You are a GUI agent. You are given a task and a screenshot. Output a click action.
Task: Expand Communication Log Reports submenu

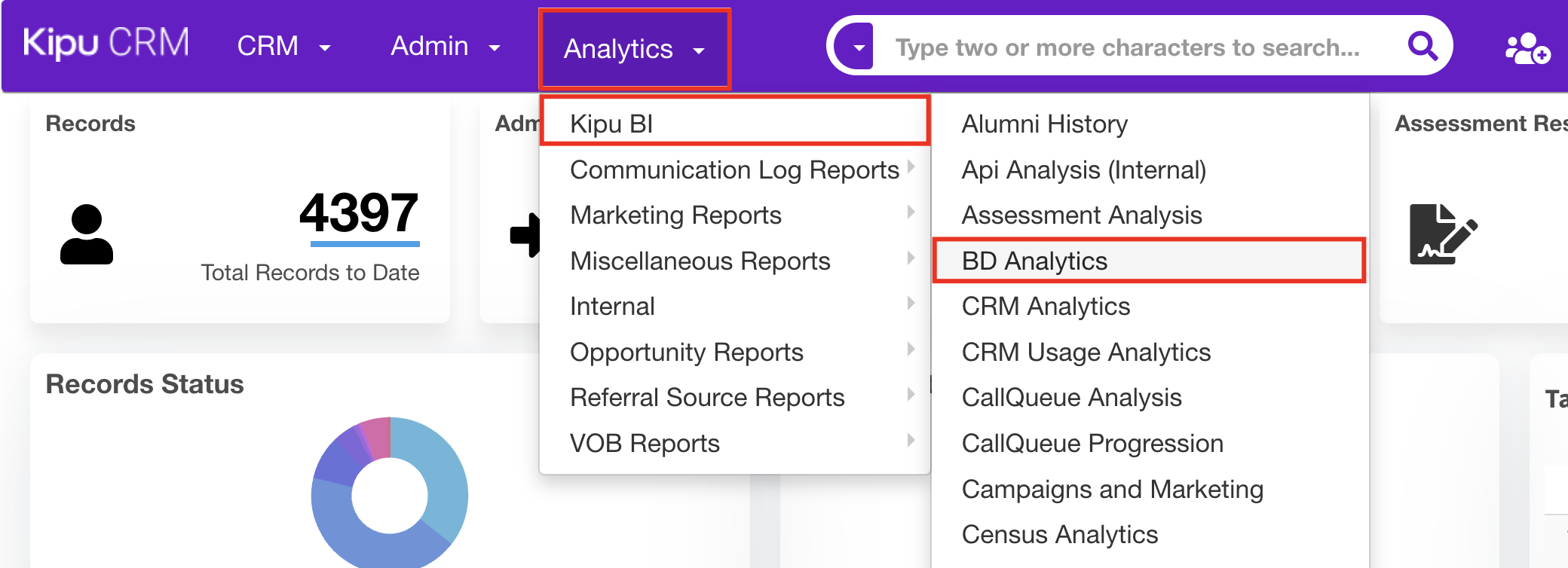pos(735,170)
